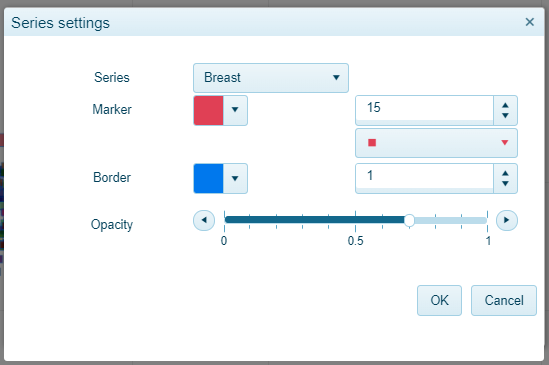549x365 pixels.
Task: Increase marker size with the up arrow
Action: click(x=505, y=105)
